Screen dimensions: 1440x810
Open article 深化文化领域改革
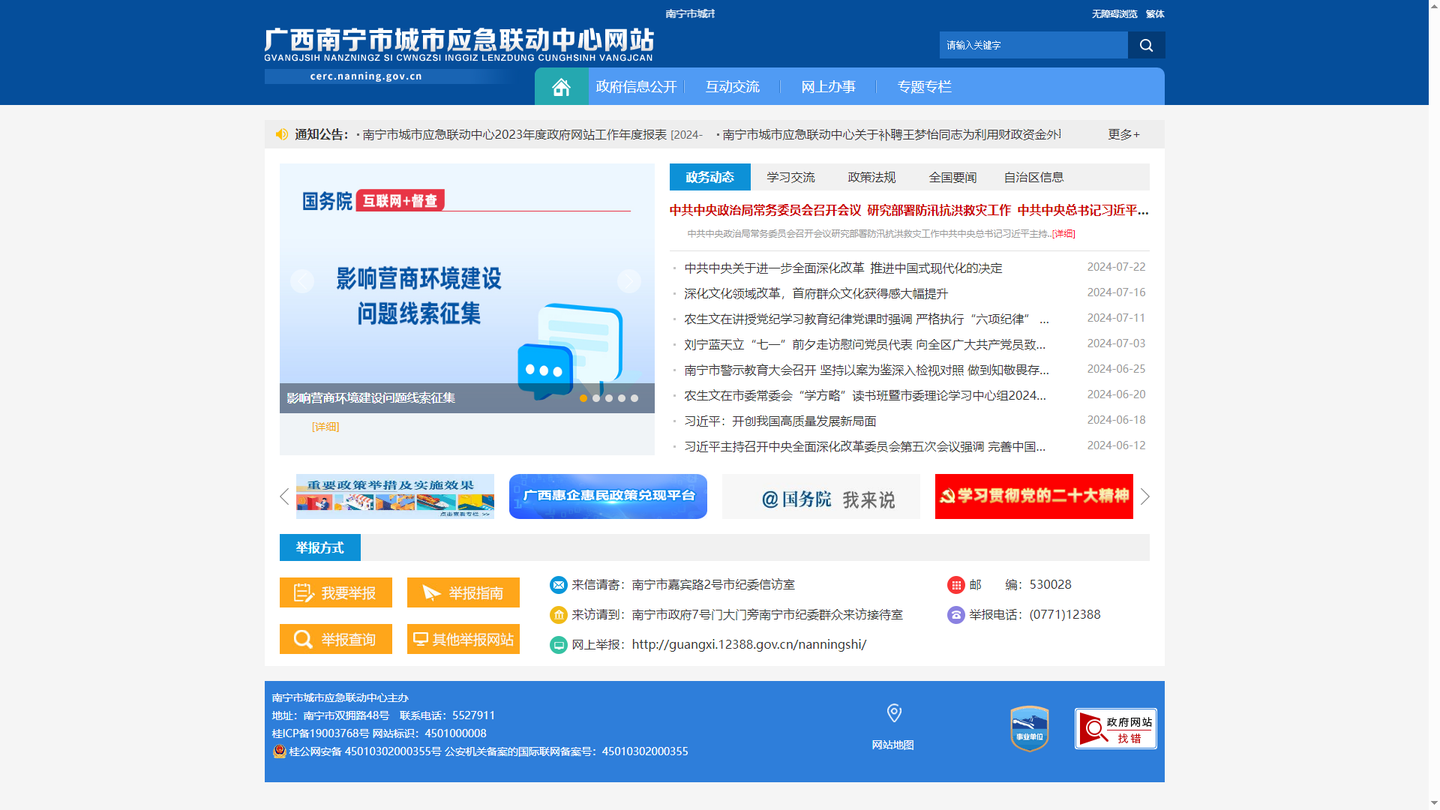816,294
